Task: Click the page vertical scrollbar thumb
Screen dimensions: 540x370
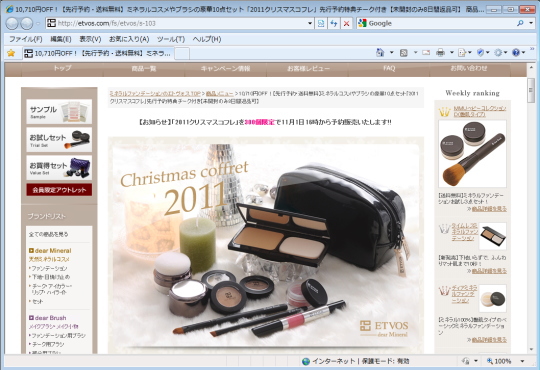Action: coord(531,90)
